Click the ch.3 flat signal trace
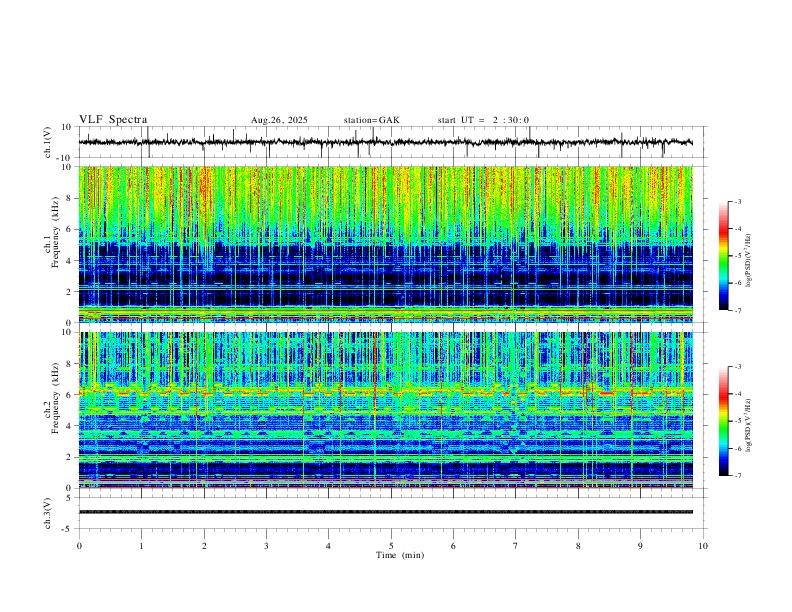Viewport: 792px width, 612px height. click(386, 512)
